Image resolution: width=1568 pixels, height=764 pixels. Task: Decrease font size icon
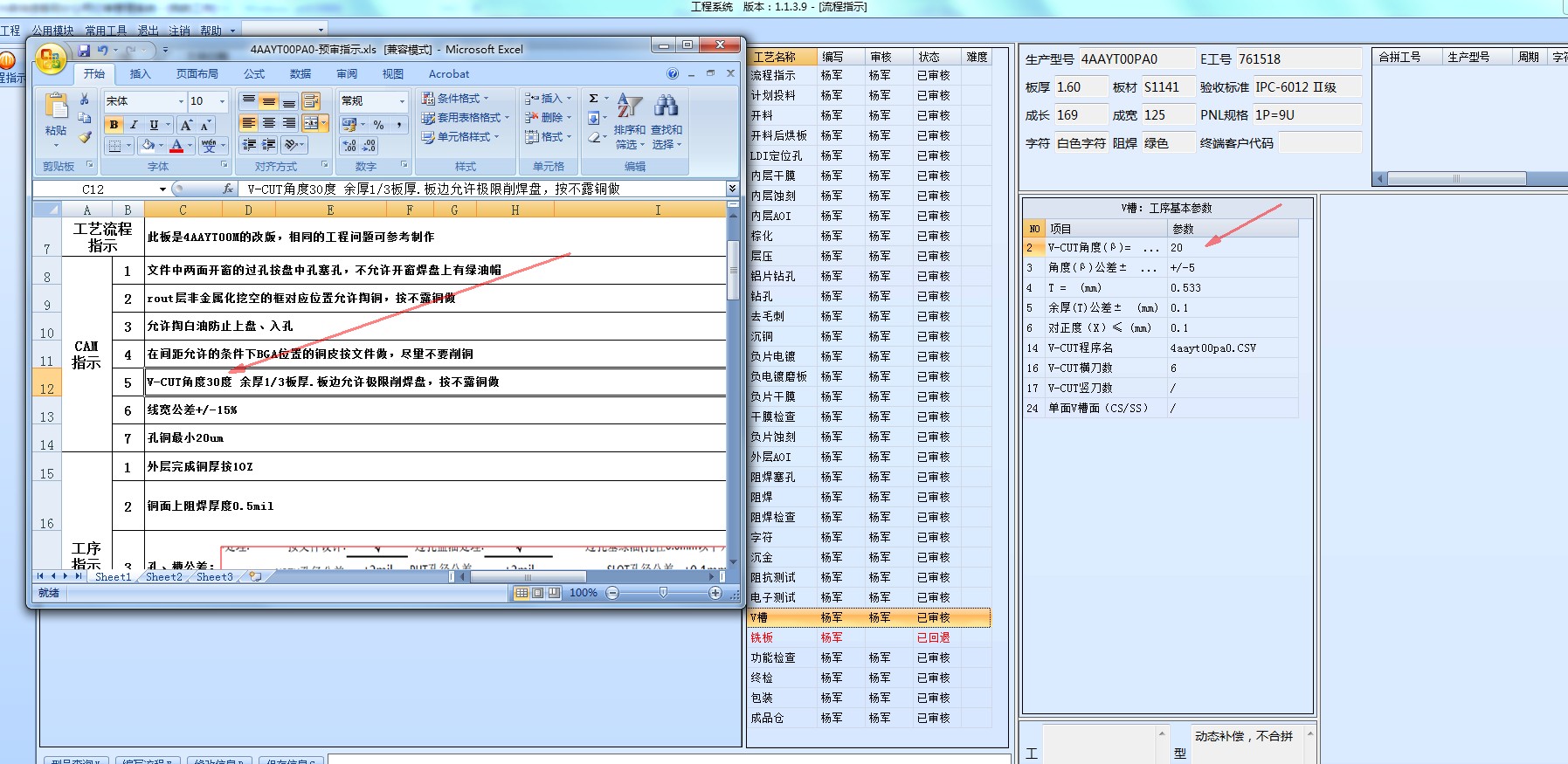(205, 125)
